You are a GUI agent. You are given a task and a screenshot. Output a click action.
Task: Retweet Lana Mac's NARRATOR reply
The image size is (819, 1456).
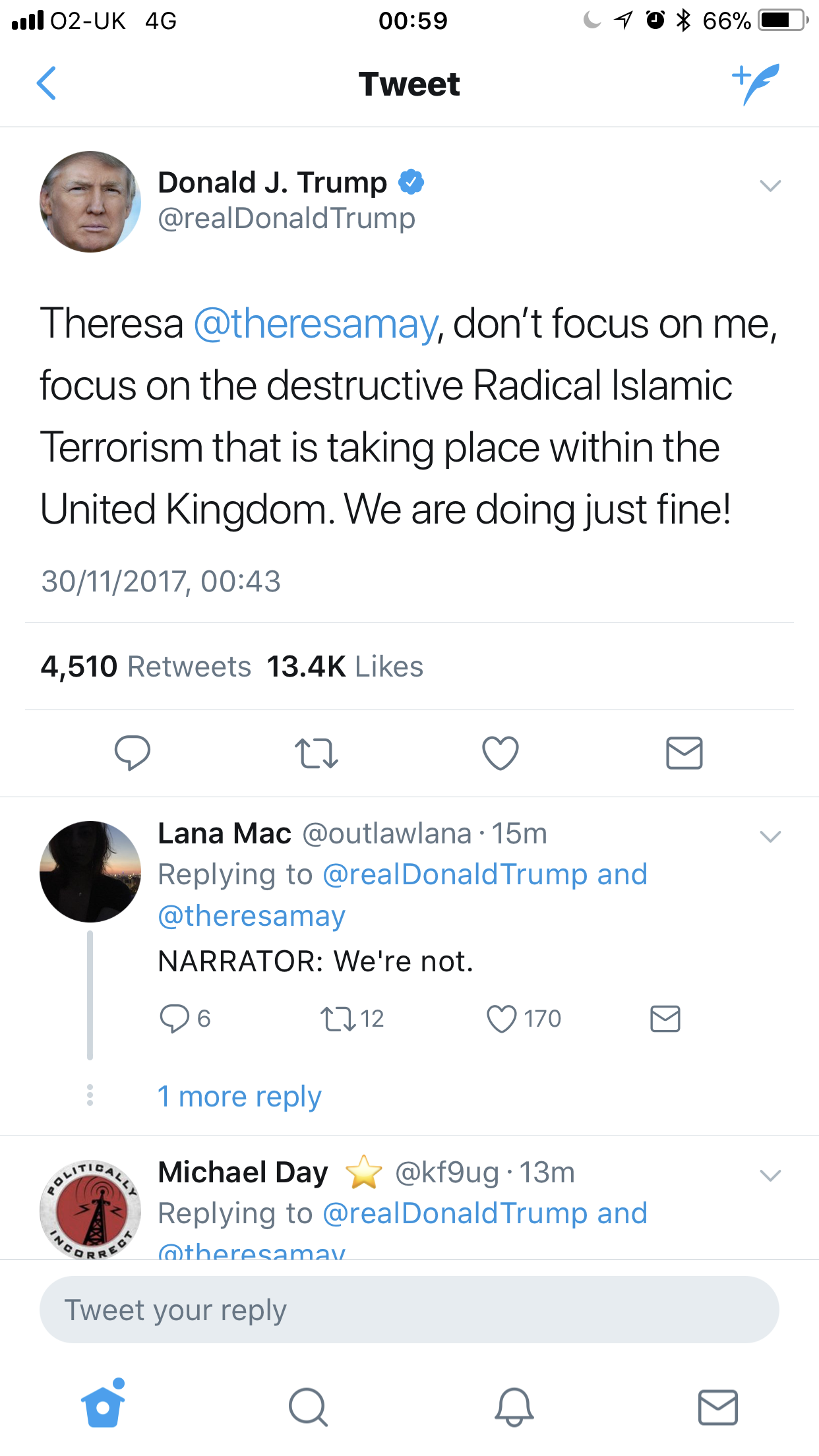click(x=338, y=1018)
